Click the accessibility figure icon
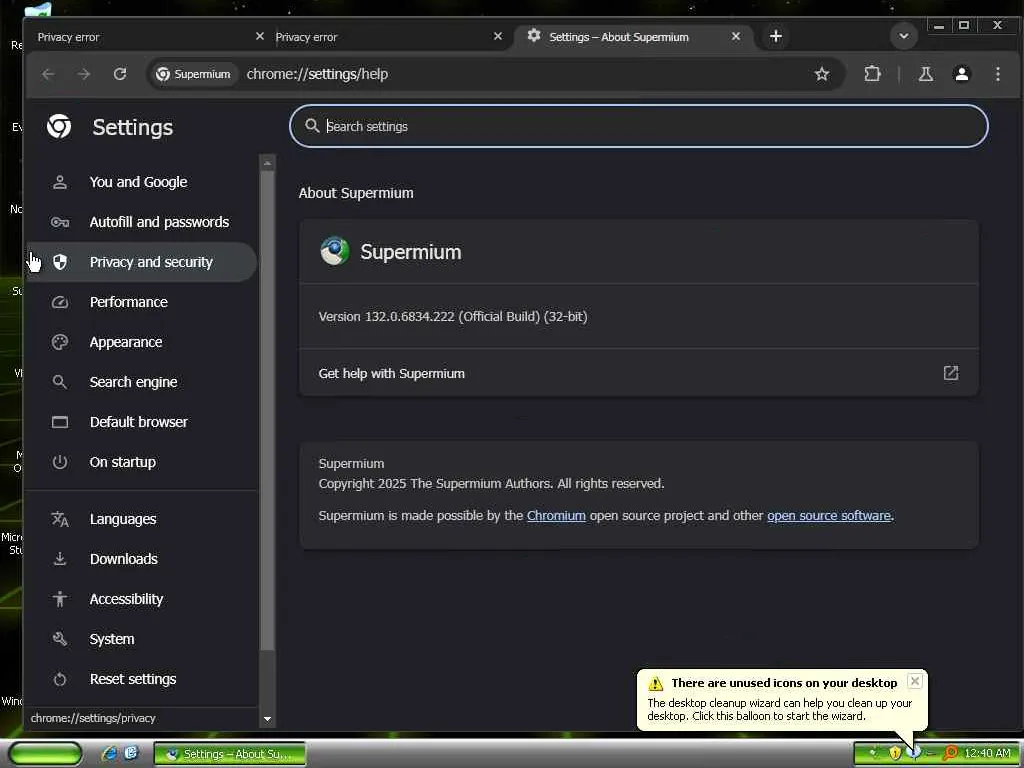The width and height of the screenshot is (1024, 768). [x=59, y=599]
